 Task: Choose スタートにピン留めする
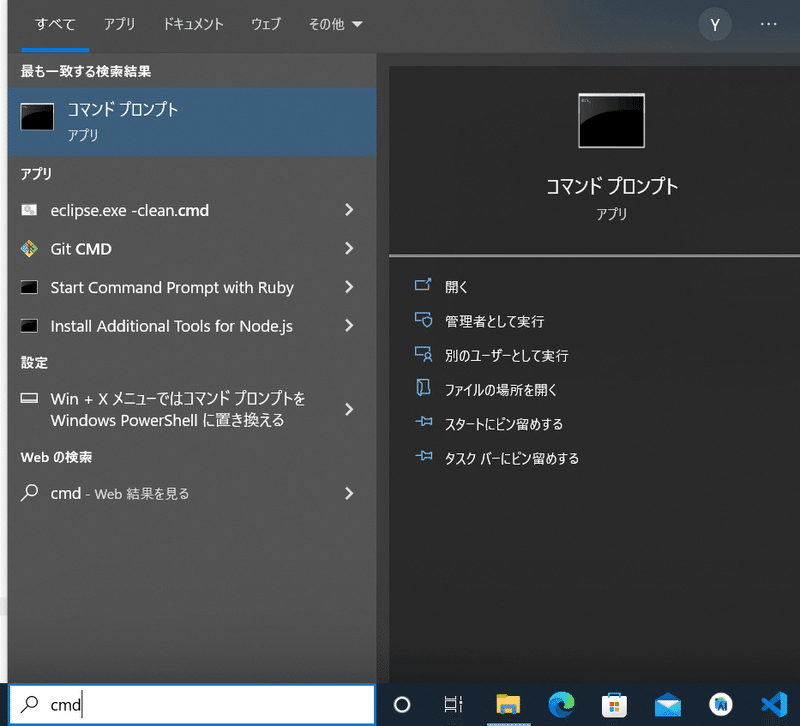point(504,424)
